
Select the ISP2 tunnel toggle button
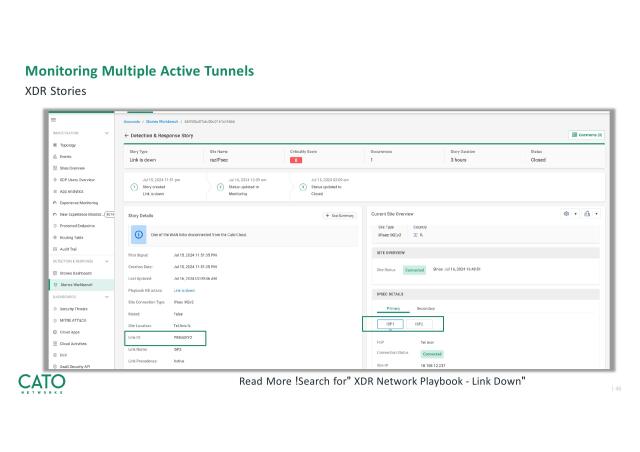tap(419, 324)
